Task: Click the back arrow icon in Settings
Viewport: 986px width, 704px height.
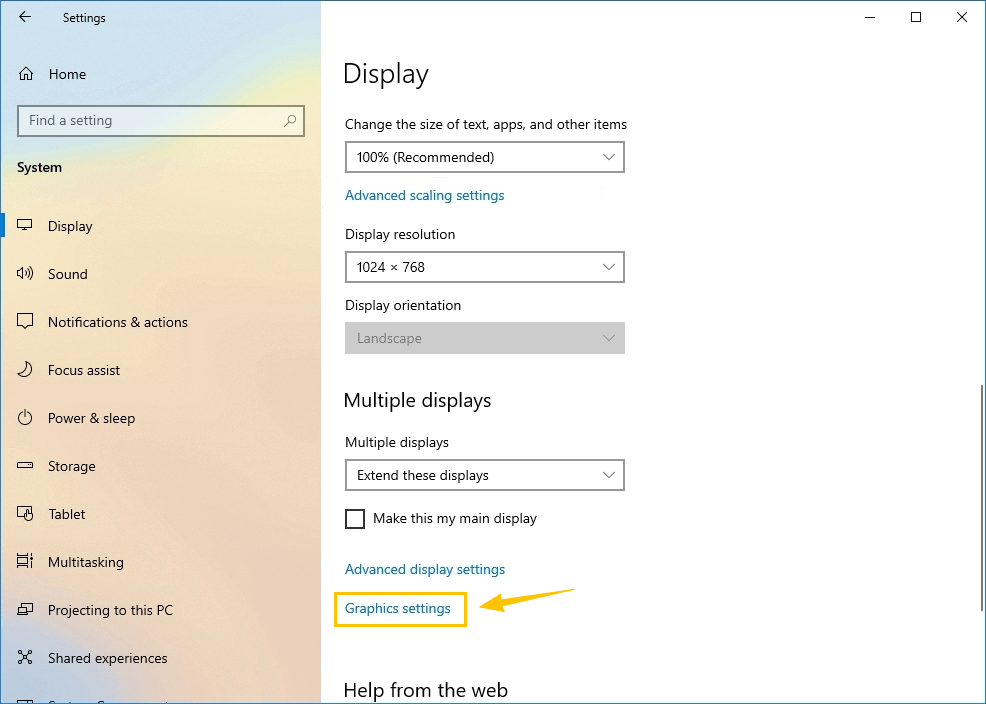Action: click(x=25, y=17)
